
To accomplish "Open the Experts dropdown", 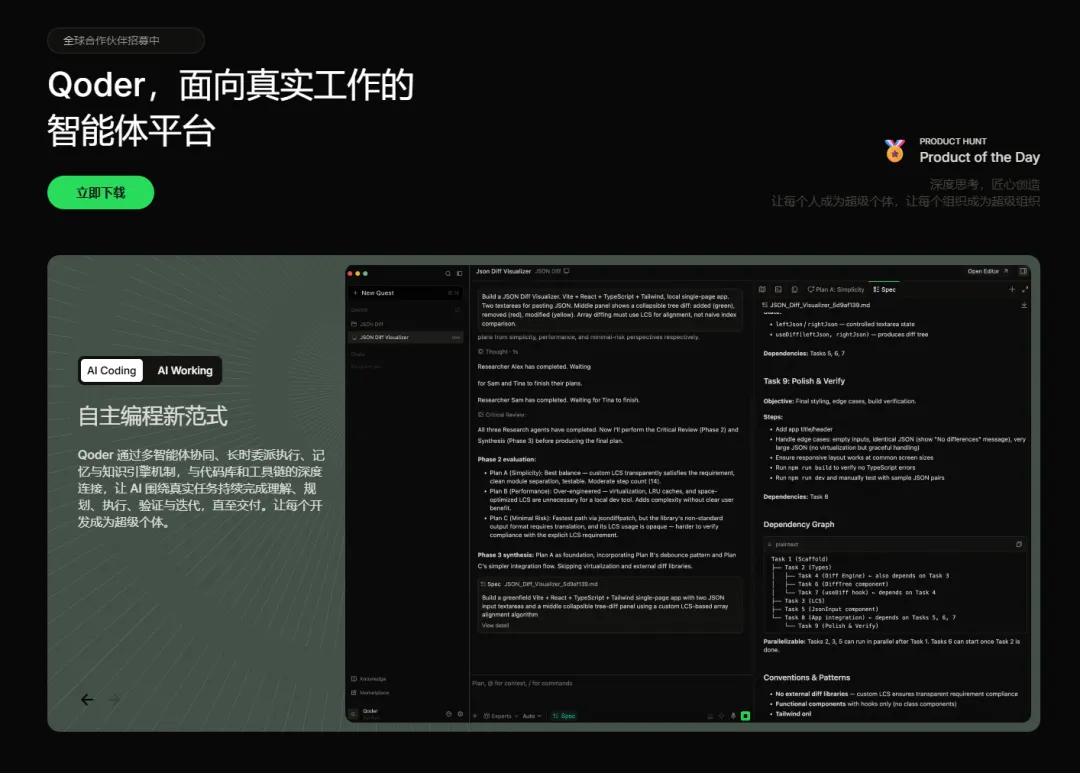I will pos(501,716).
